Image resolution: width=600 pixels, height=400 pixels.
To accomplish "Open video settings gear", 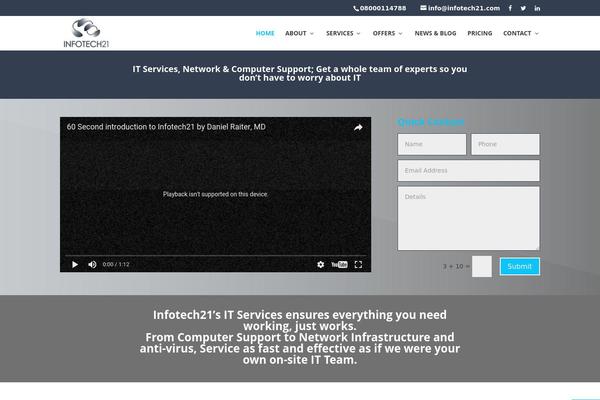I will 321,264.
